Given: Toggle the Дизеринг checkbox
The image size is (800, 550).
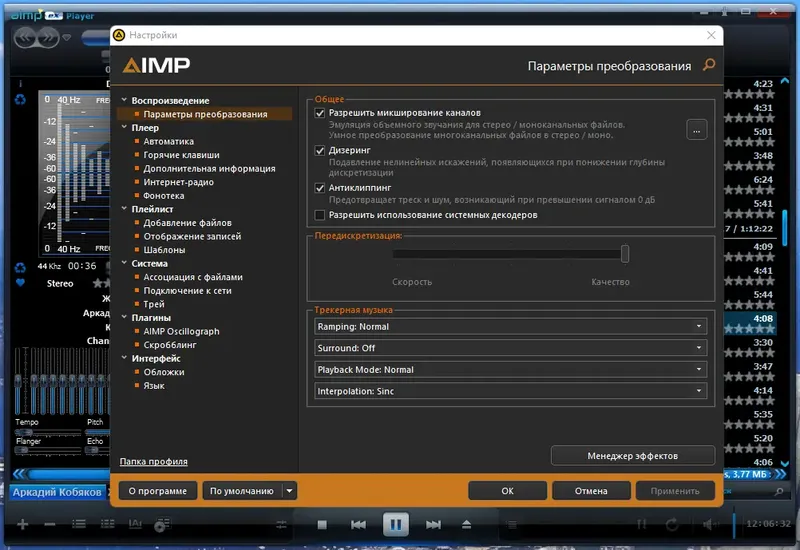Looking at the screenshot, I should 320,150.
